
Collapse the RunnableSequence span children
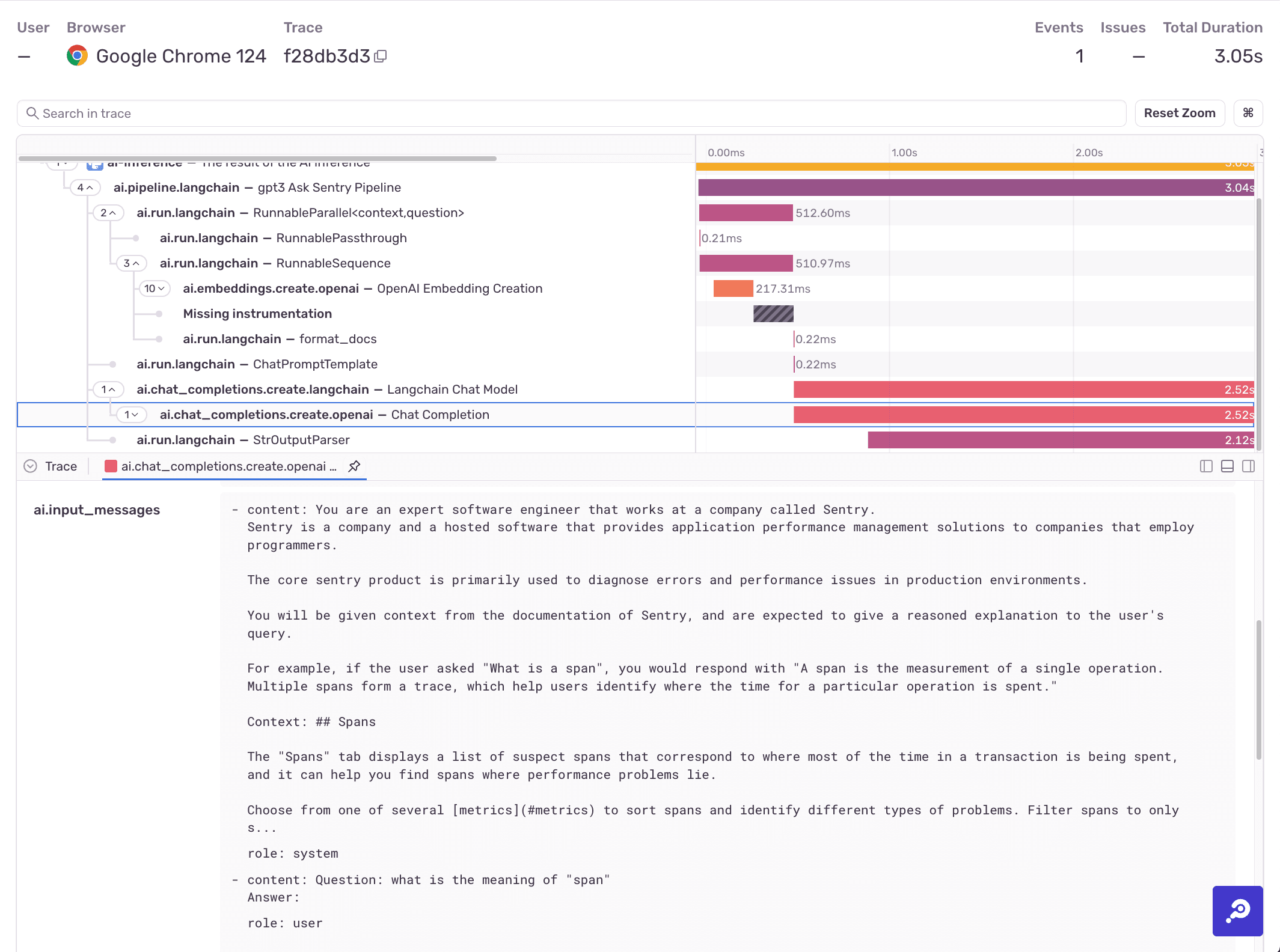click(x=131, y=263)
